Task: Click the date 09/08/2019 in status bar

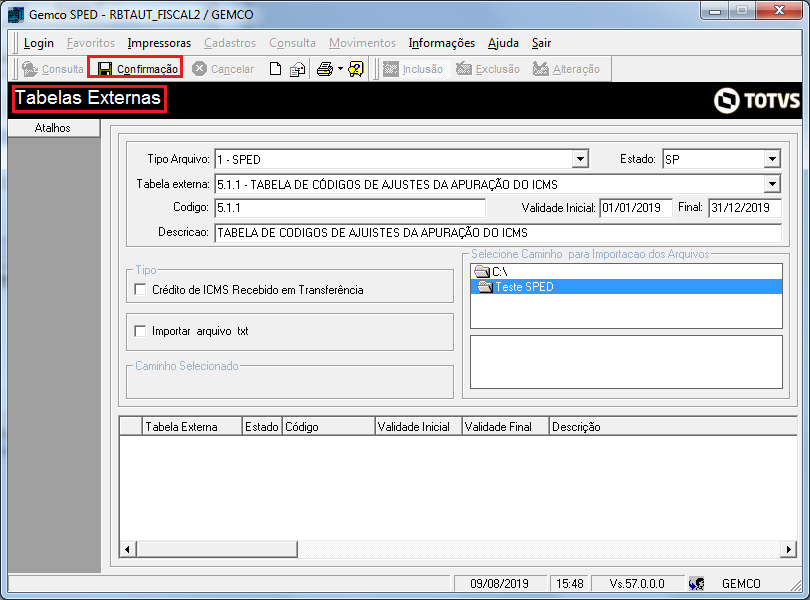Action: click(500, 584)
